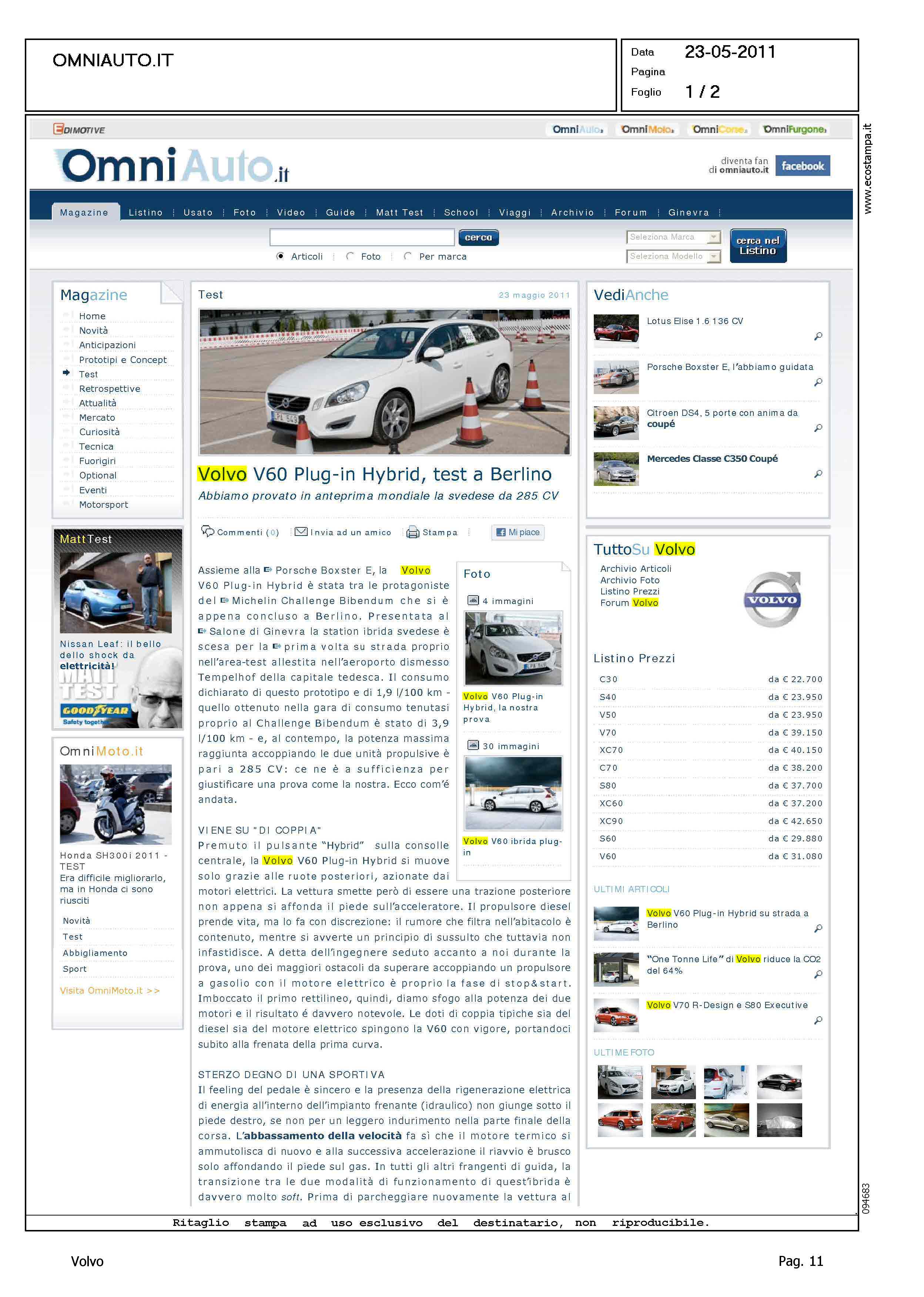924x1297 pixels.
Task: Open the 30 immagini Volvo V60 thumbnail
Action: click(513, 793)
